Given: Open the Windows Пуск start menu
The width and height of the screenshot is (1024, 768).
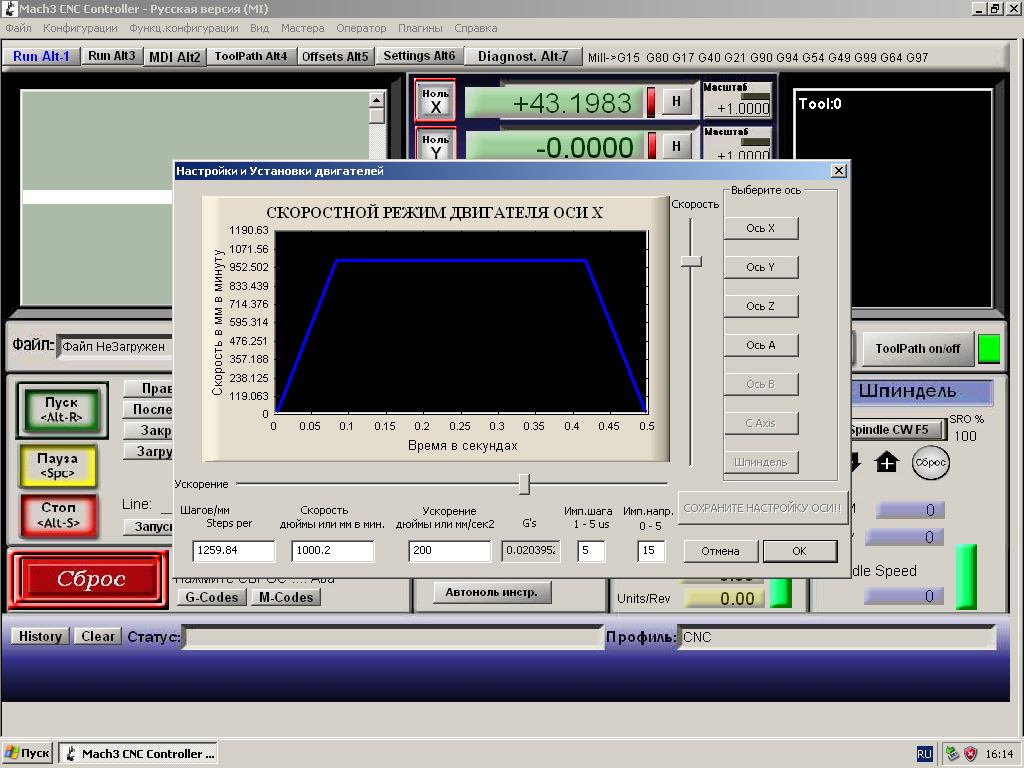Looking at the screenshot, I should (28, 753).
